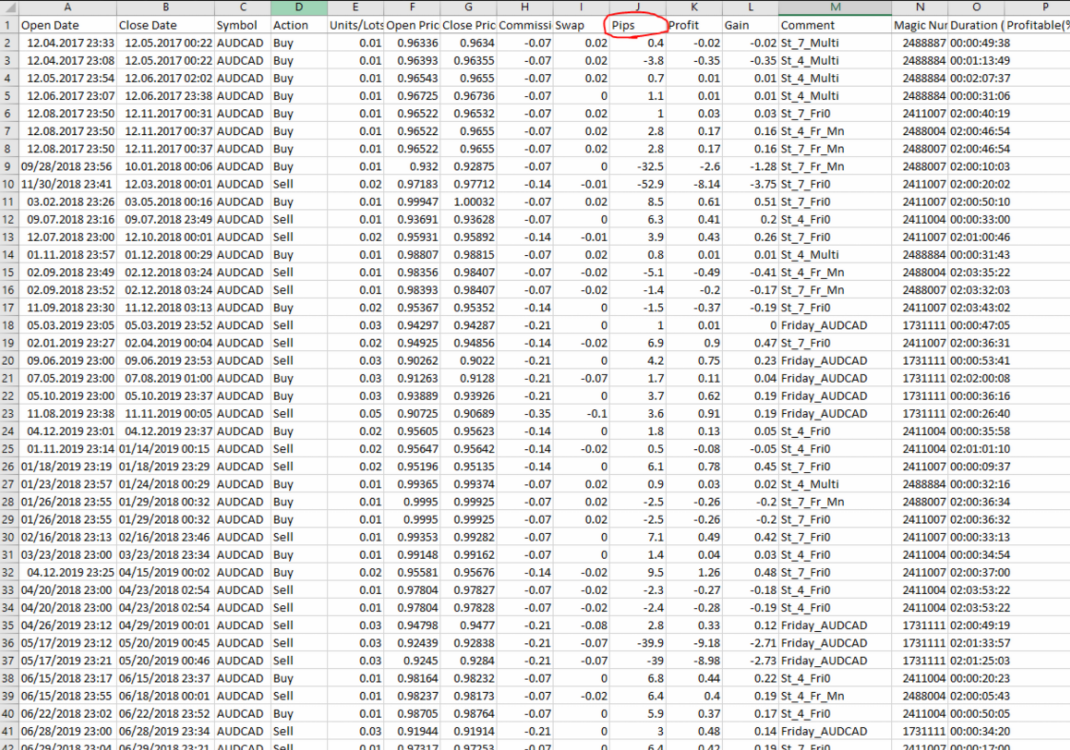Click the 'Close Date' header cell
Viewport: 1070px width, 750px height.
coord(147,25)
